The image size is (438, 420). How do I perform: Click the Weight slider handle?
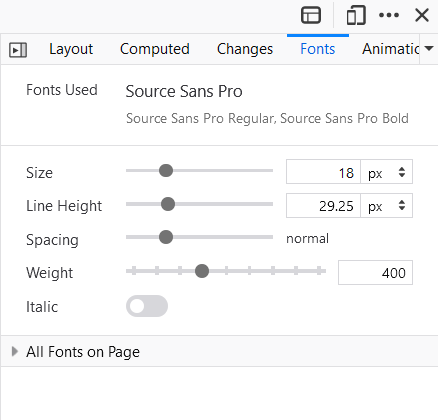202,271
